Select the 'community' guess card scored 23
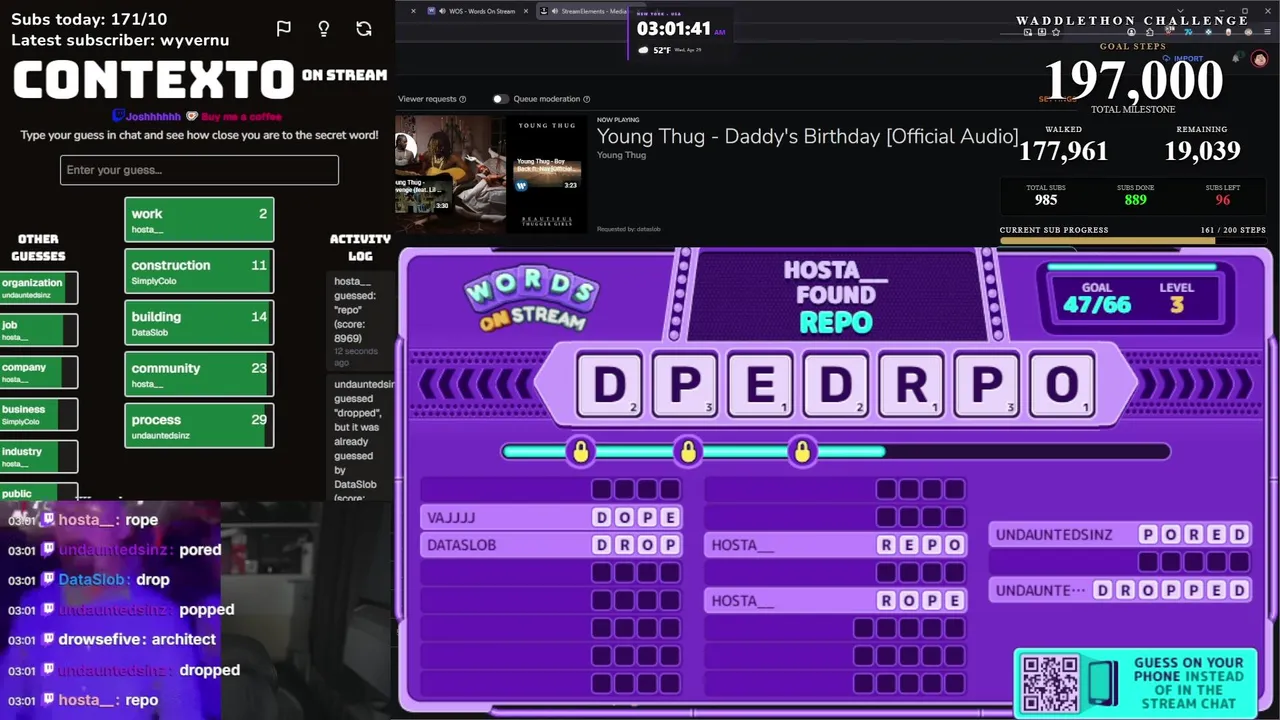This screenshot has height=720, width=1280. [x=199, y=375]
